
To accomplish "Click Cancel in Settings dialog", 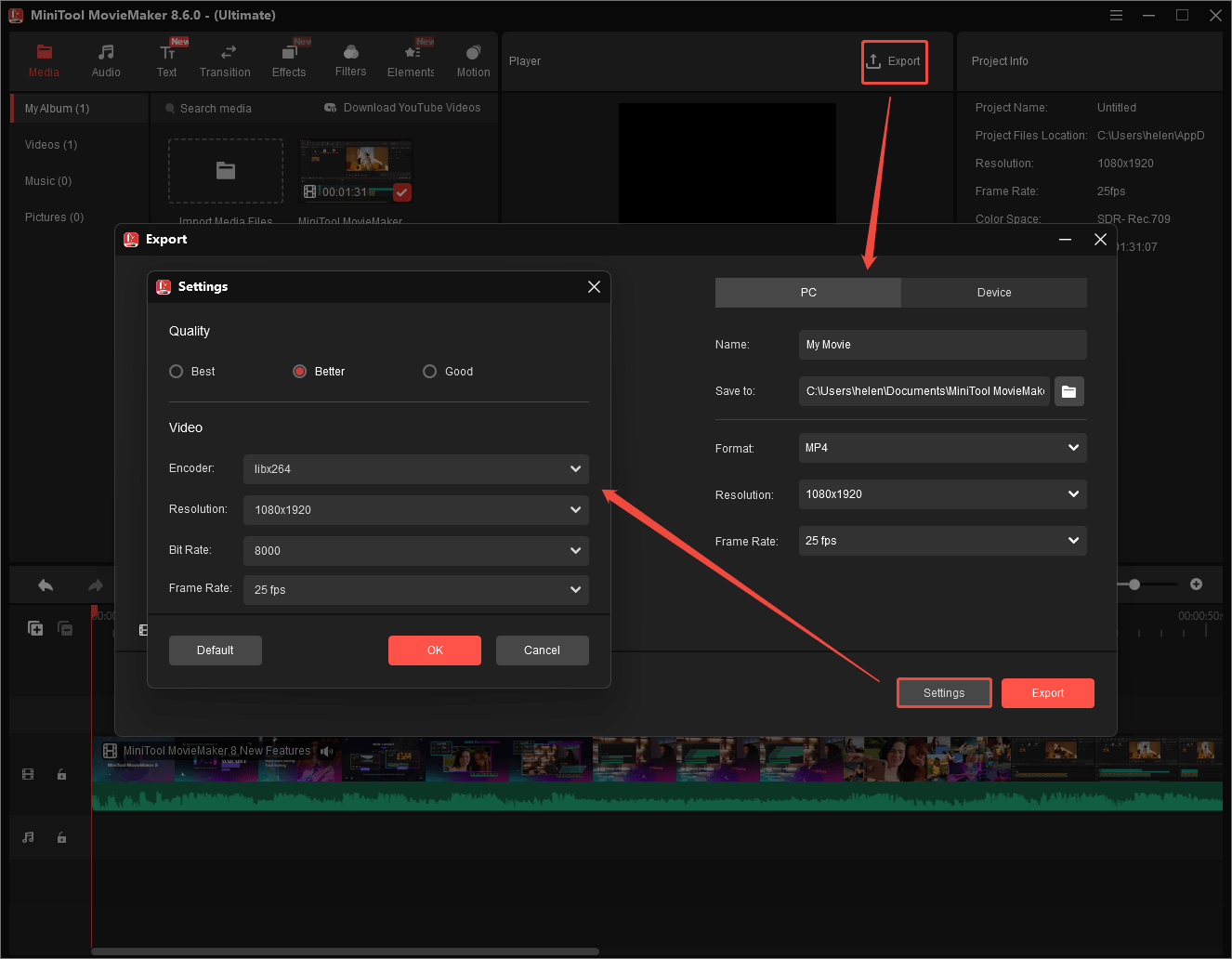I will 543,650.
